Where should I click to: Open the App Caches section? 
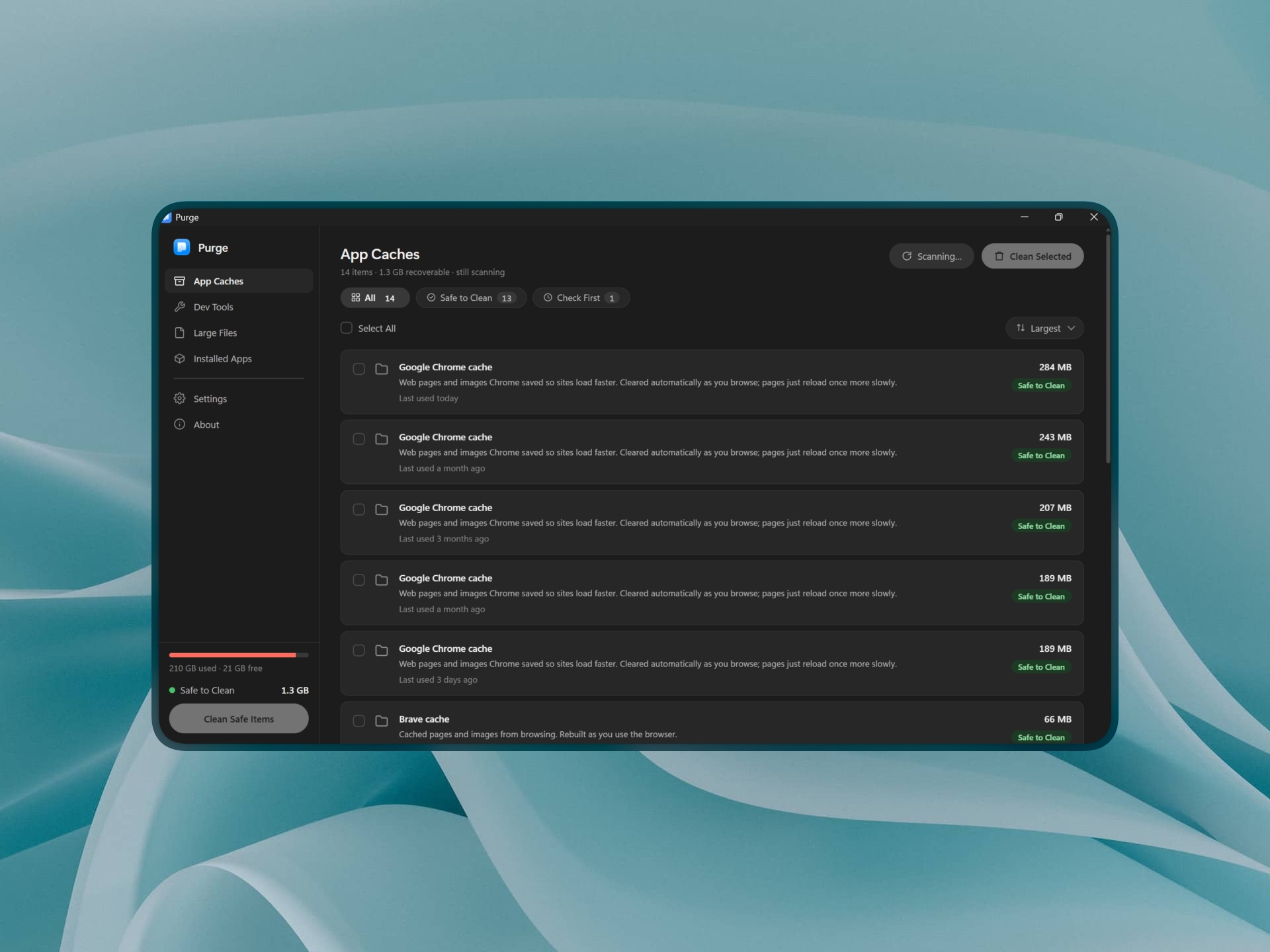point(239,281)
